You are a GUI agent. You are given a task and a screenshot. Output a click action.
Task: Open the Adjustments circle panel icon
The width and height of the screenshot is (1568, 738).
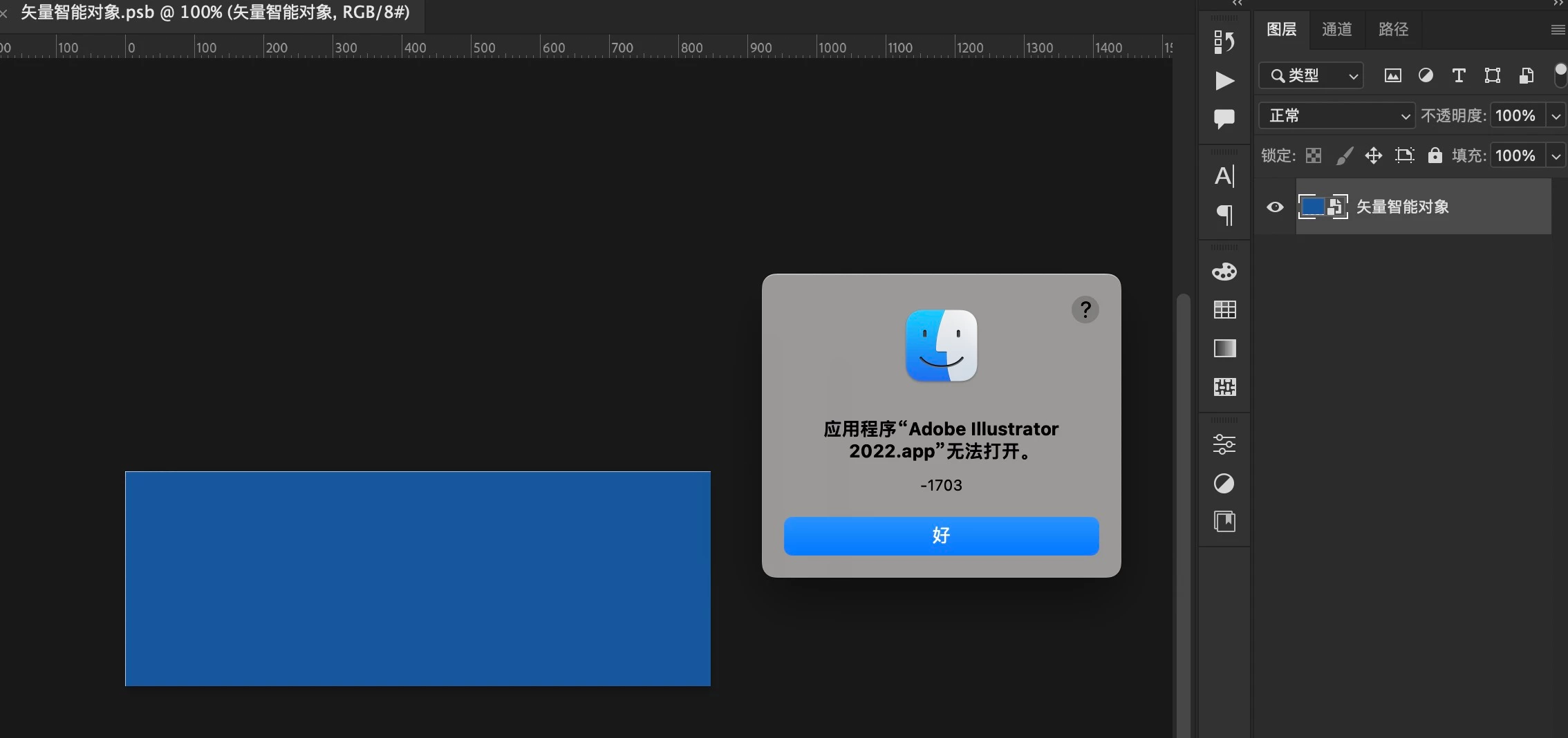click(x=1224, y=483)
